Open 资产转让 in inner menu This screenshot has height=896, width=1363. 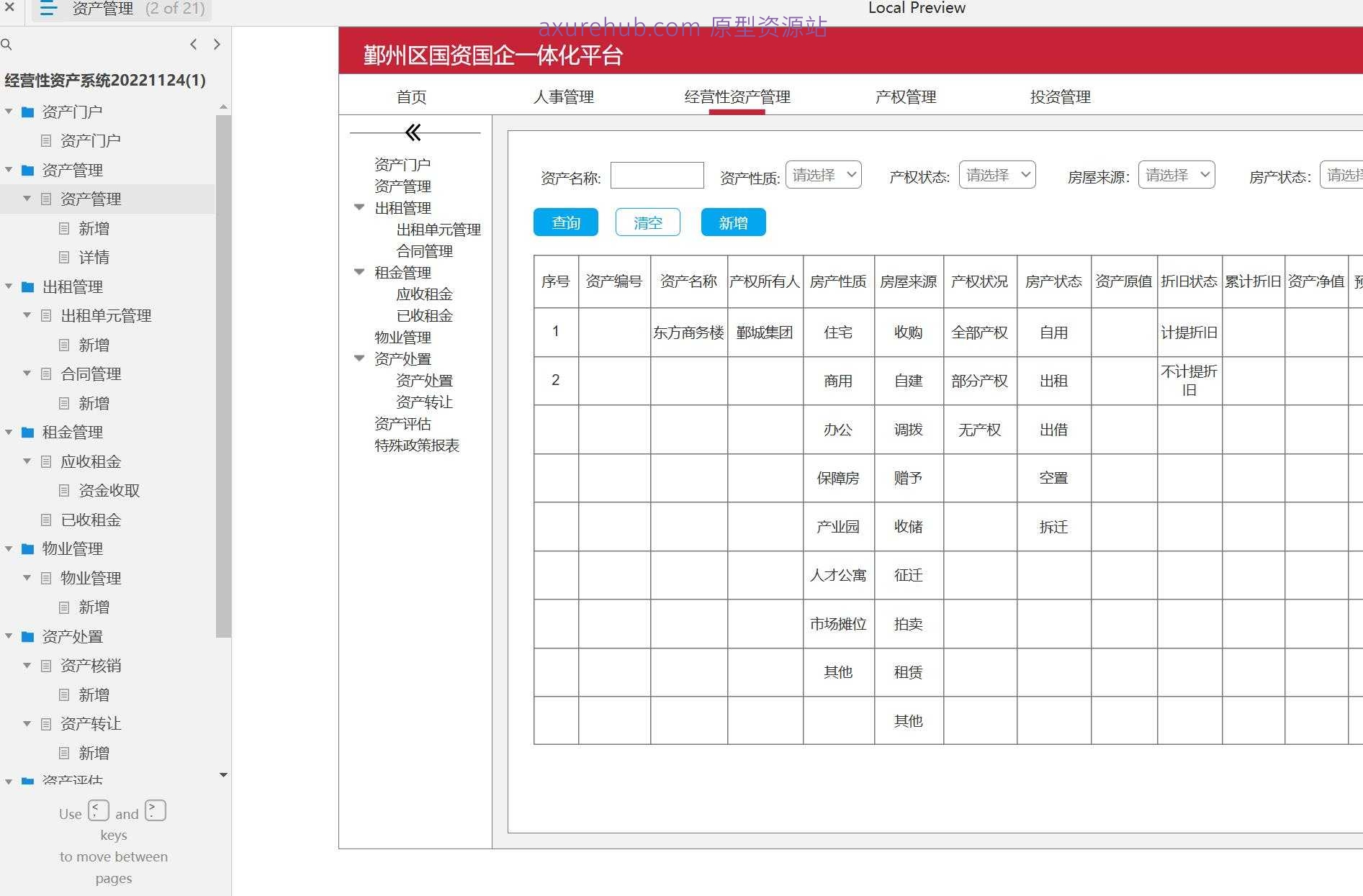tap(425, 402)
